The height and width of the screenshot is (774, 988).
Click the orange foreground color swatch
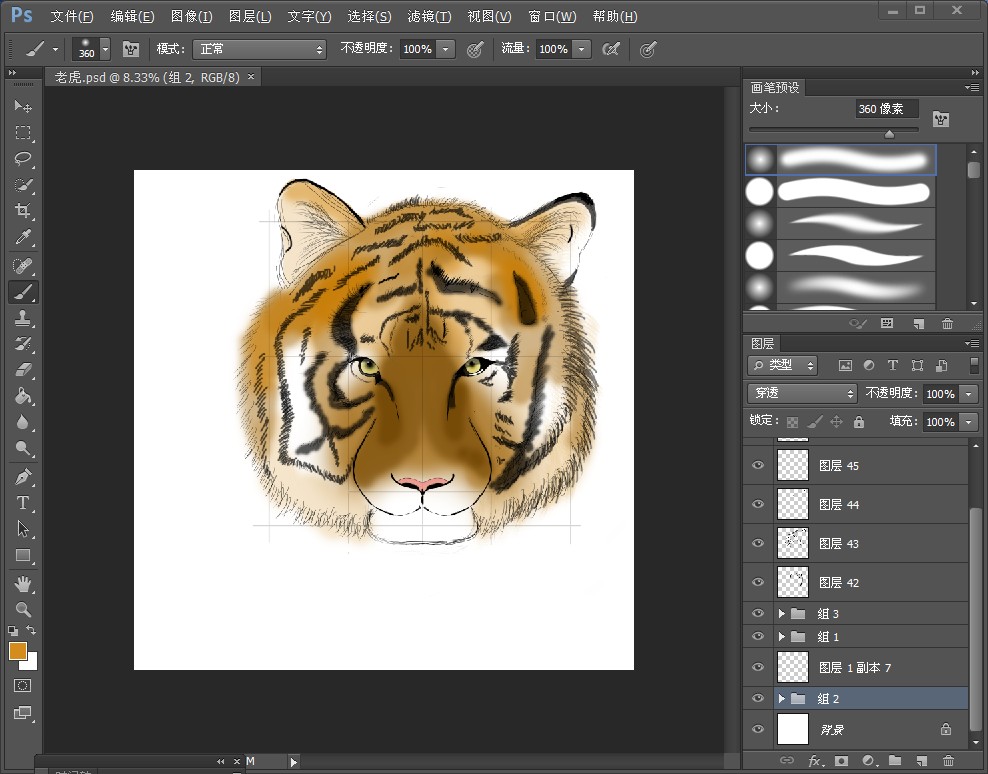point(18,651)
